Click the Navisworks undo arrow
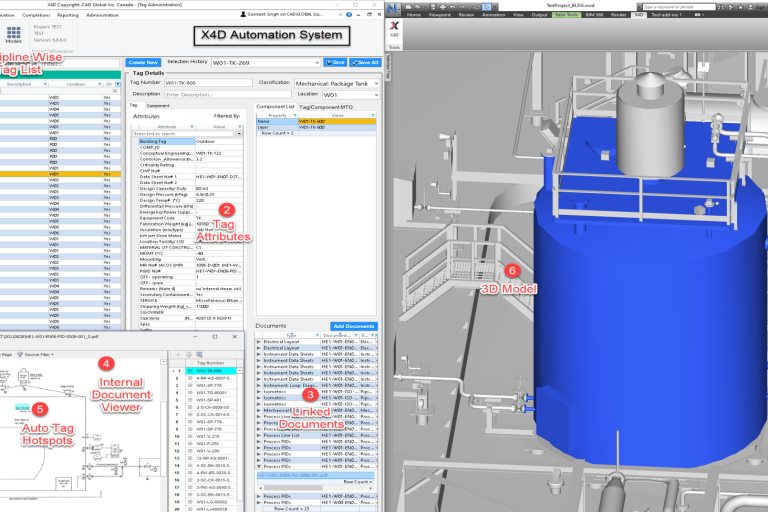 click(x=452, y=7)
